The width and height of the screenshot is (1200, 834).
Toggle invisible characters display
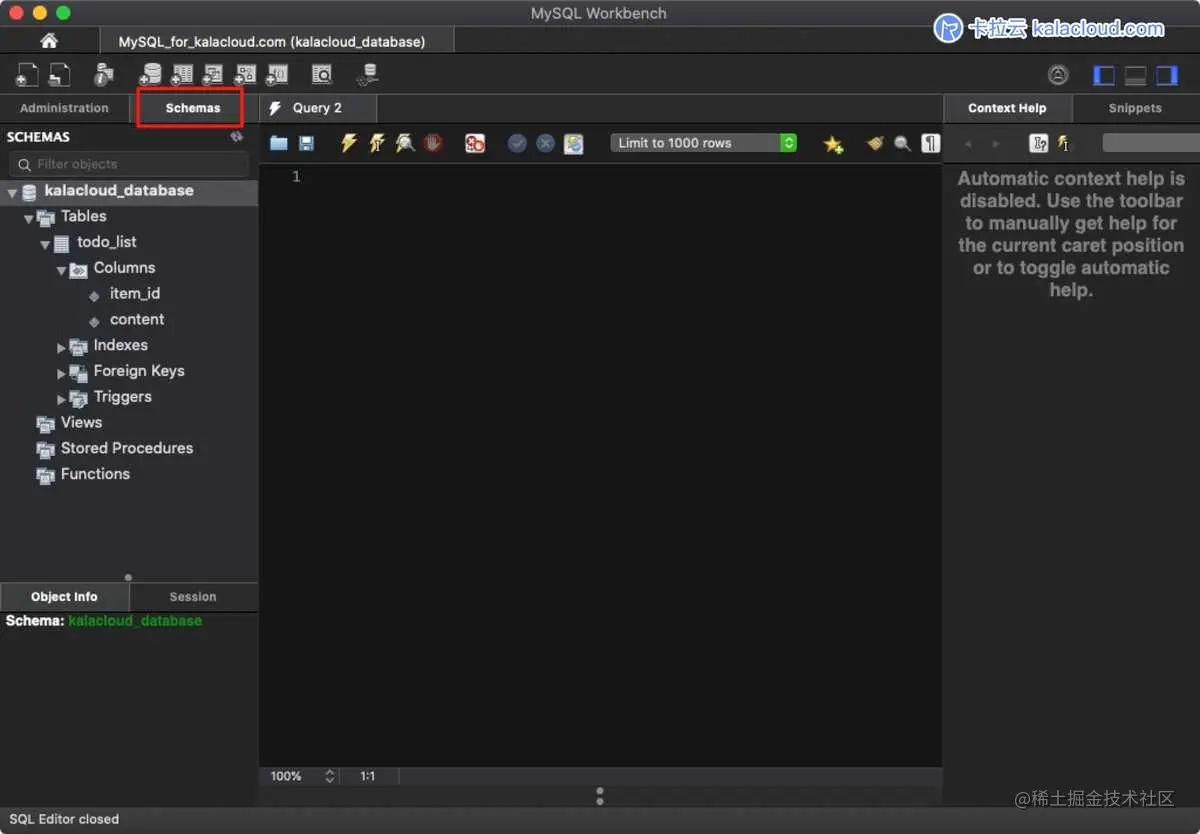tap(931, 143)
